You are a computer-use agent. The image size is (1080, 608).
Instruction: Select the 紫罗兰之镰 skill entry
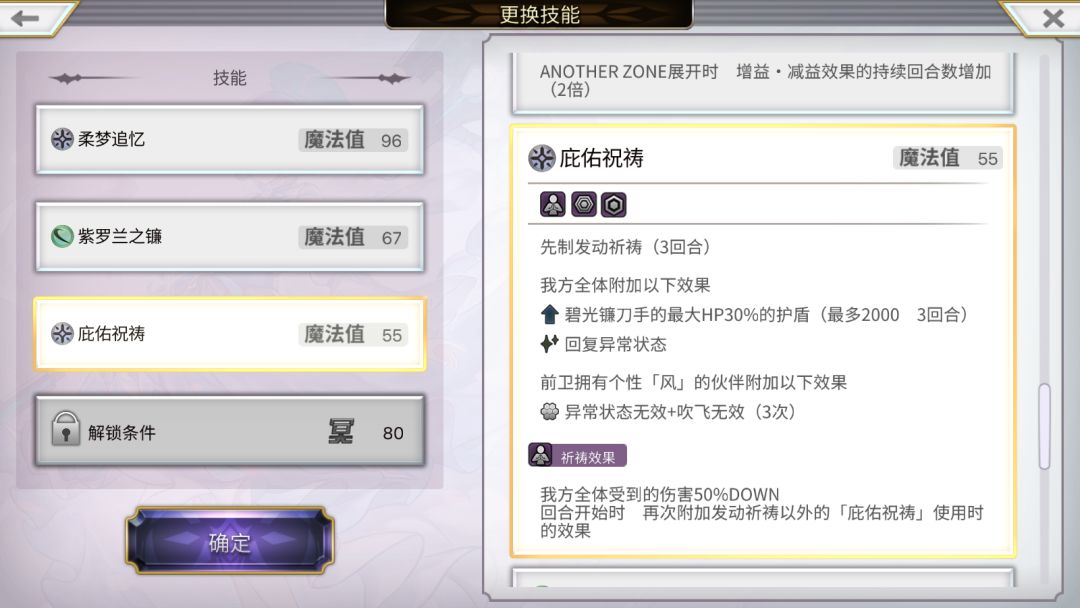click(x=229, y=237)
